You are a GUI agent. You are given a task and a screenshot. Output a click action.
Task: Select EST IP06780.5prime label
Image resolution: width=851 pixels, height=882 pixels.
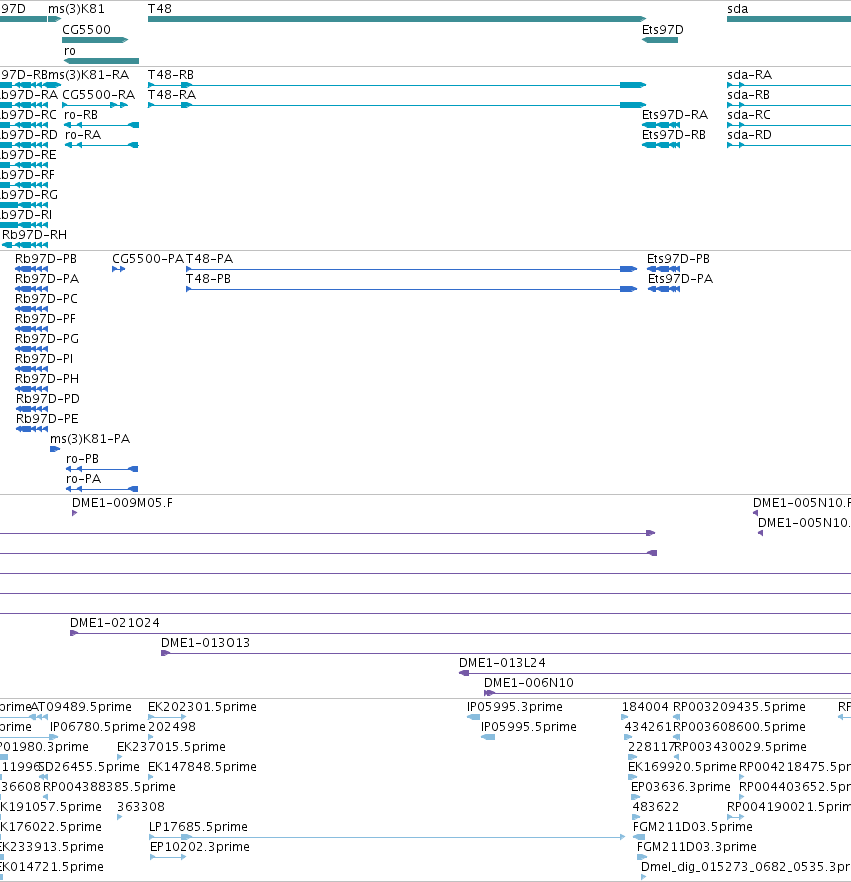click(x=98, y=727)
